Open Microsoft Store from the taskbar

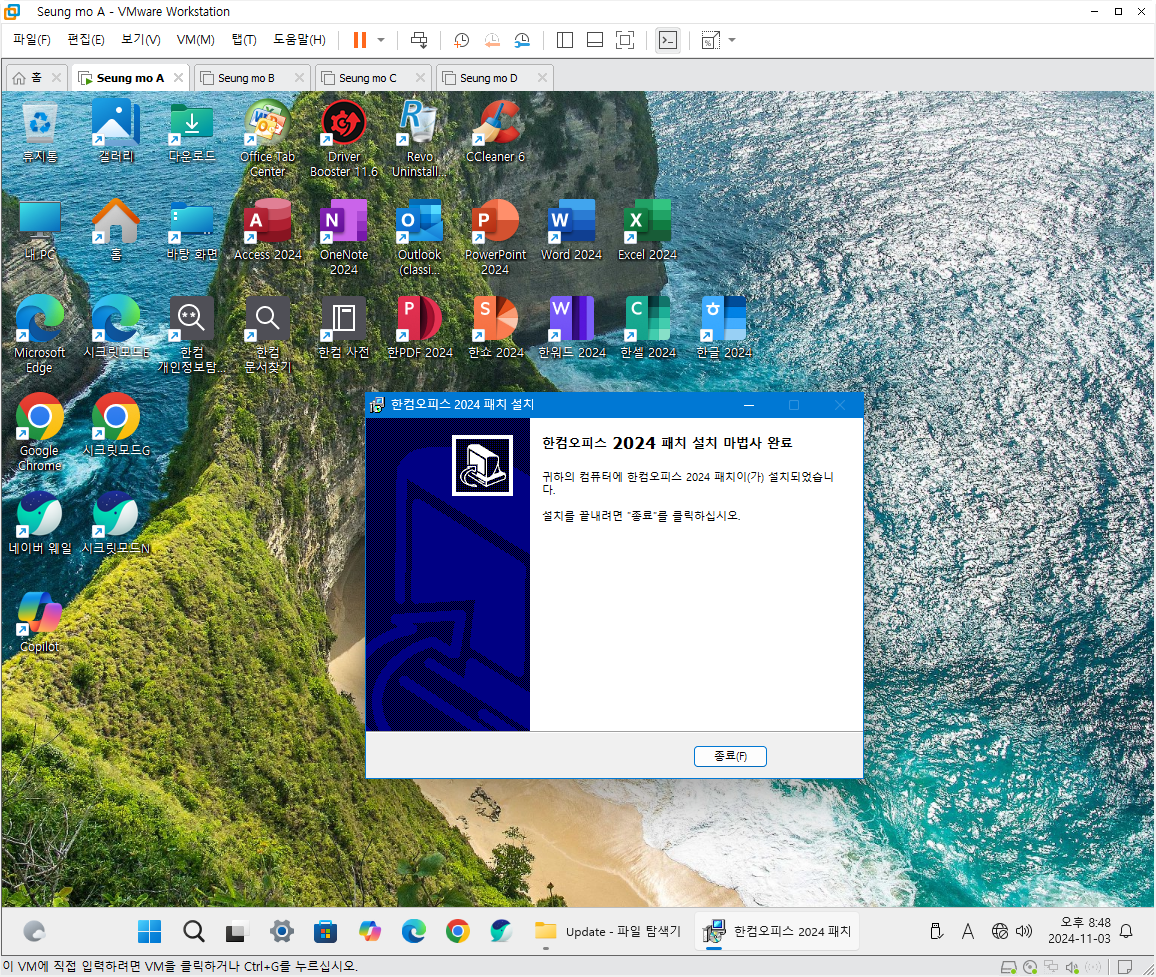click(325, 931)
